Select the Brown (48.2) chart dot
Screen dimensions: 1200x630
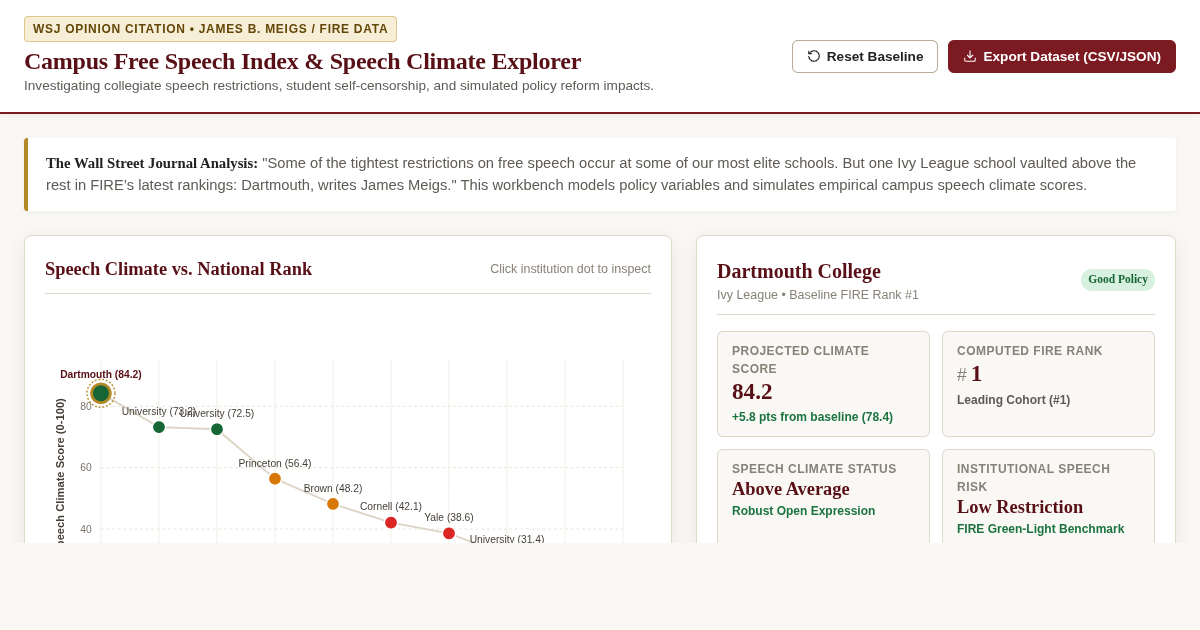[x=333, y=504]
